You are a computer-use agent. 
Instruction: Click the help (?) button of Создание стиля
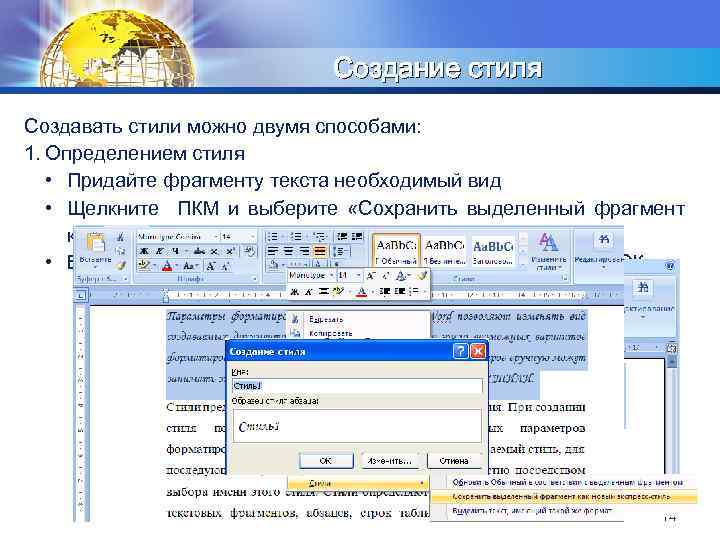pyautogui.click(x=460, y=351)
